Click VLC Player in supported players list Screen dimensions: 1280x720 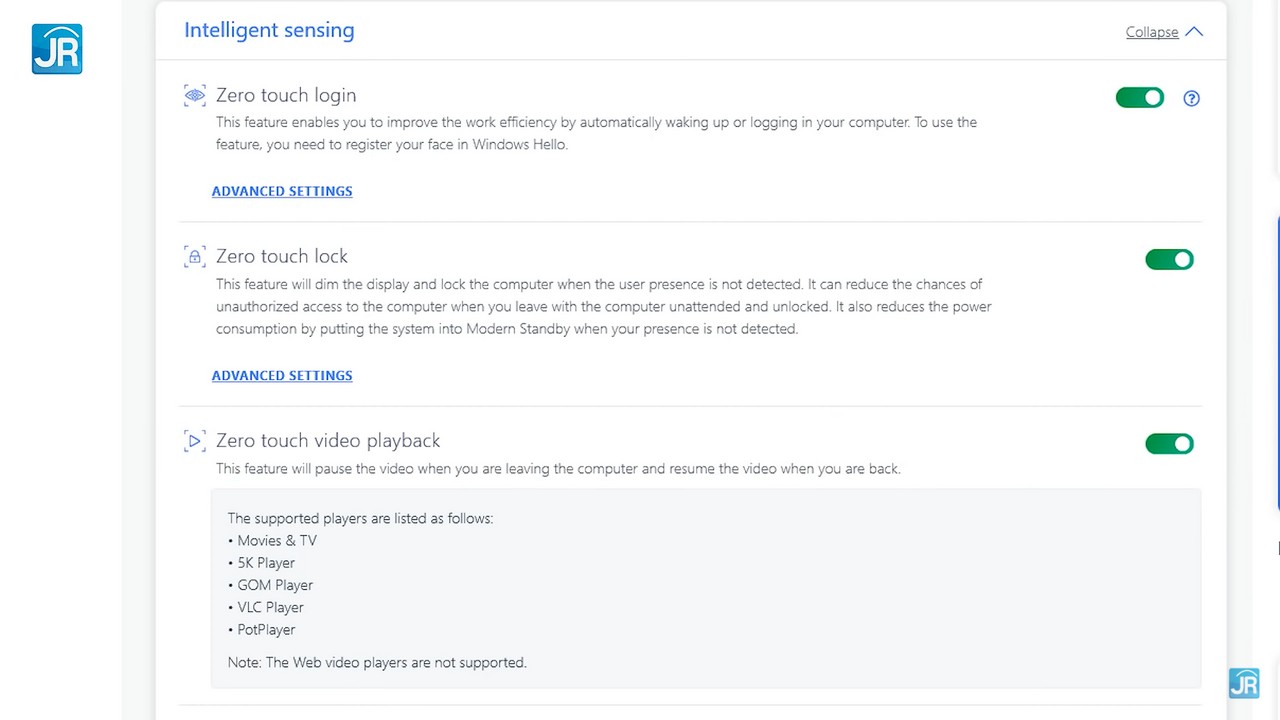(270, 607)
